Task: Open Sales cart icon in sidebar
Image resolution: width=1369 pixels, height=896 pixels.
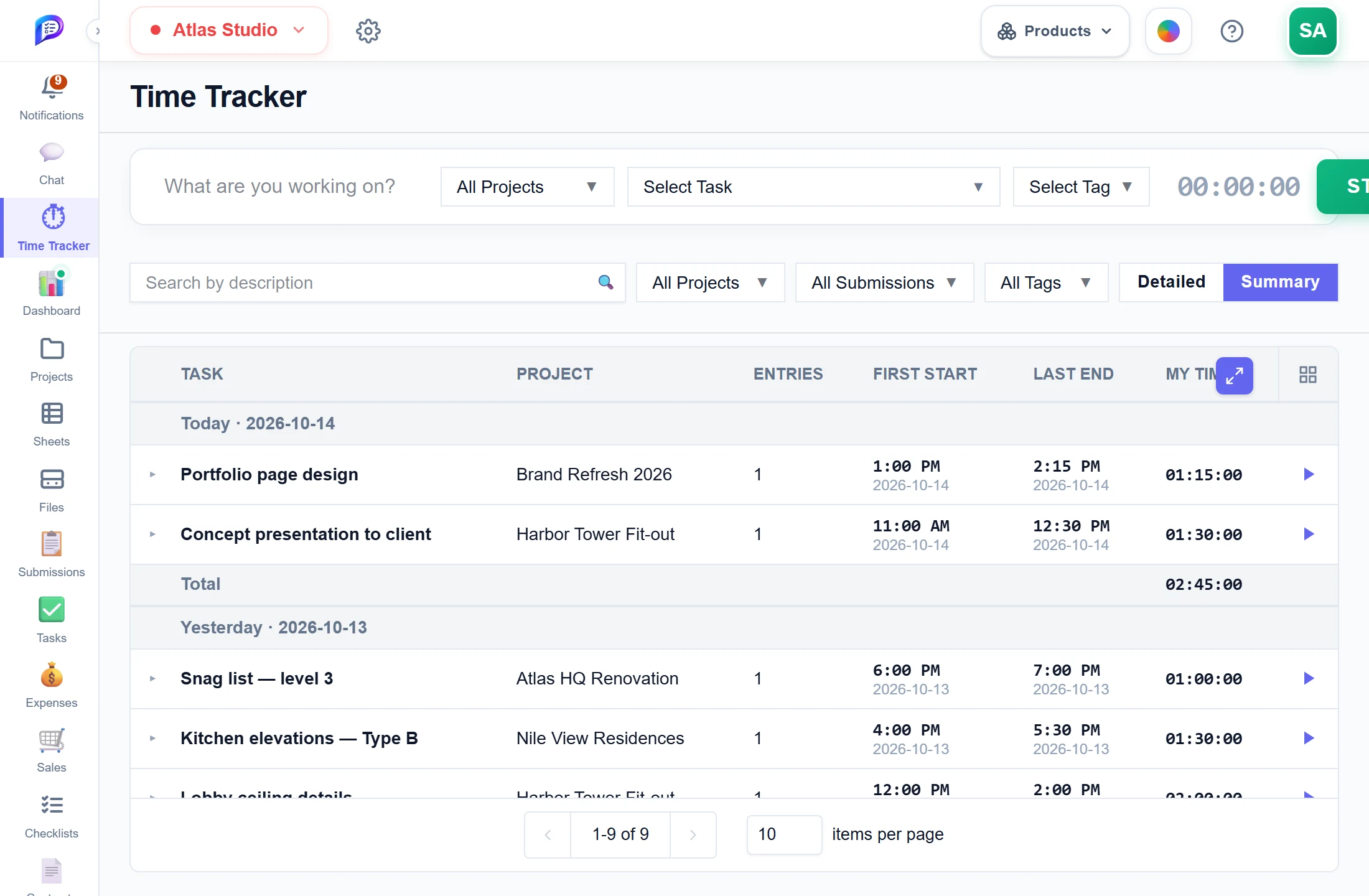Action: tap(52, 740)
